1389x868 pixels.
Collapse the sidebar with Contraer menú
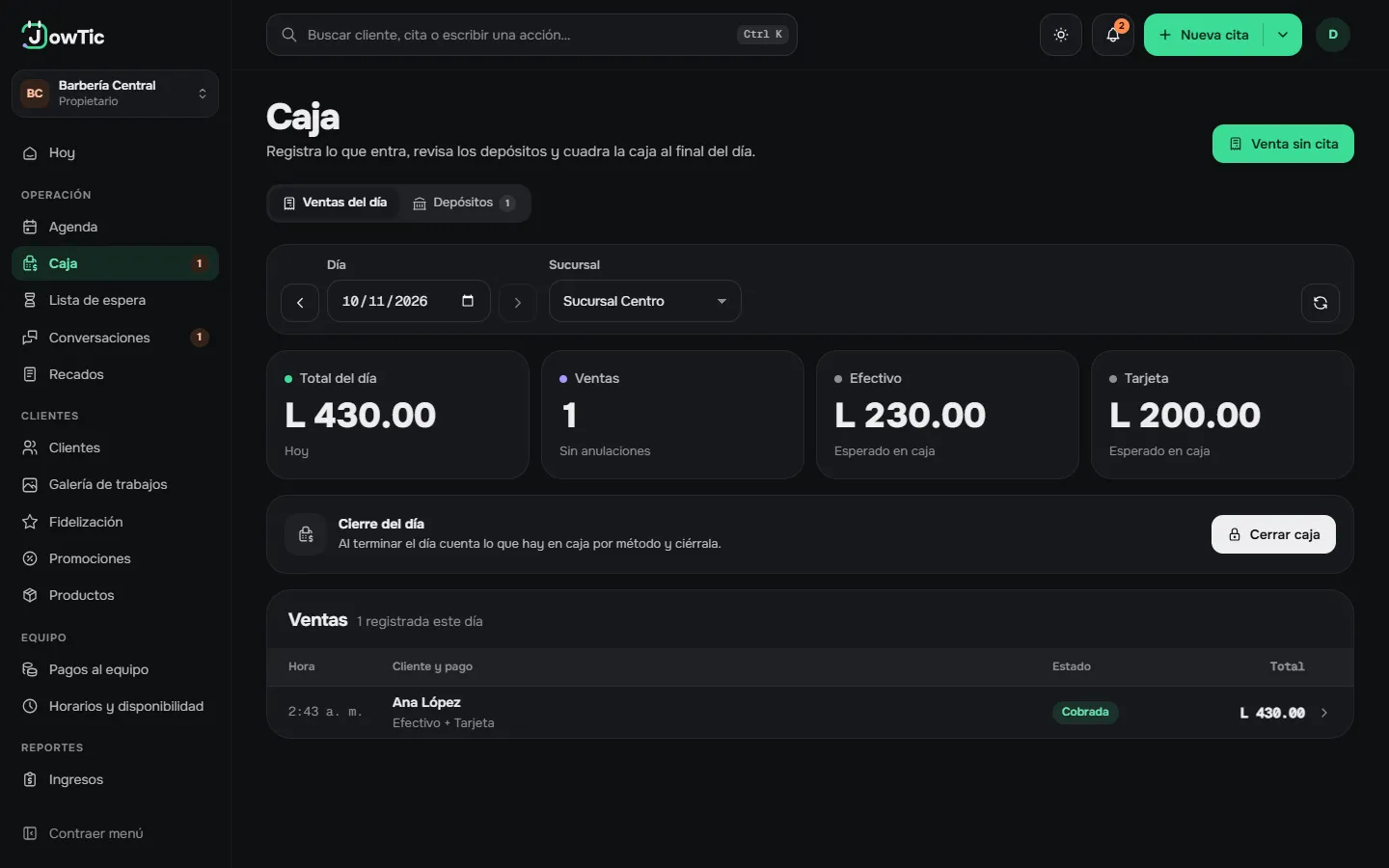(x=115, y=833)
